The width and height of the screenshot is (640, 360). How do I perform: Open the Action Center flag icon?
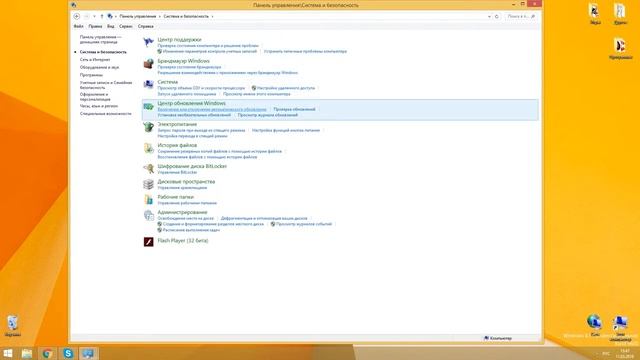[x=149, y=42]
